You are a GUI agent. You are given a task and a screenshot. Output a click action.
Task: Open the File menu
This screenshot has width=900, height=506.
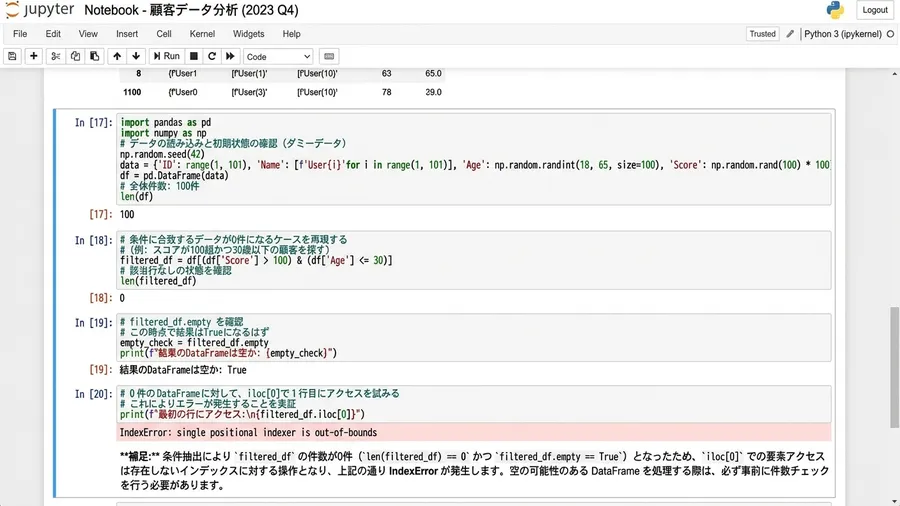click(x=20, y=34)
